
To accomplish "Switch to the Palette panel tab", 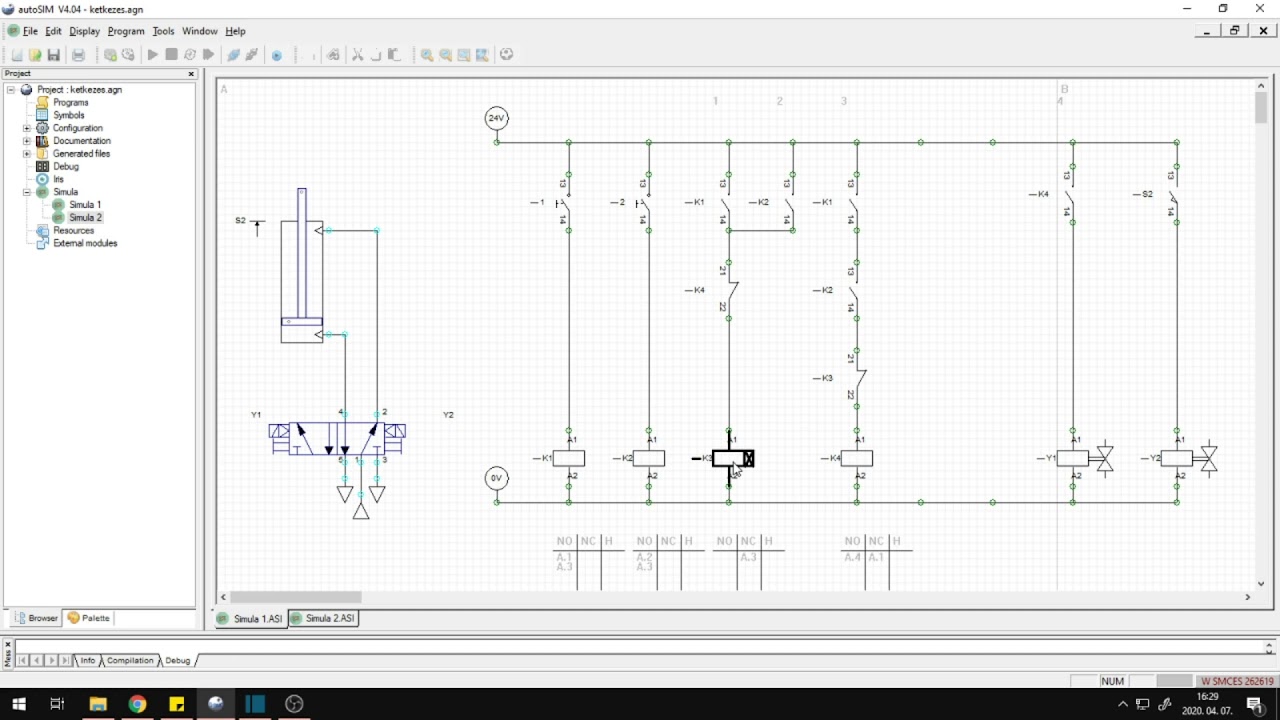I will (89, 618).
